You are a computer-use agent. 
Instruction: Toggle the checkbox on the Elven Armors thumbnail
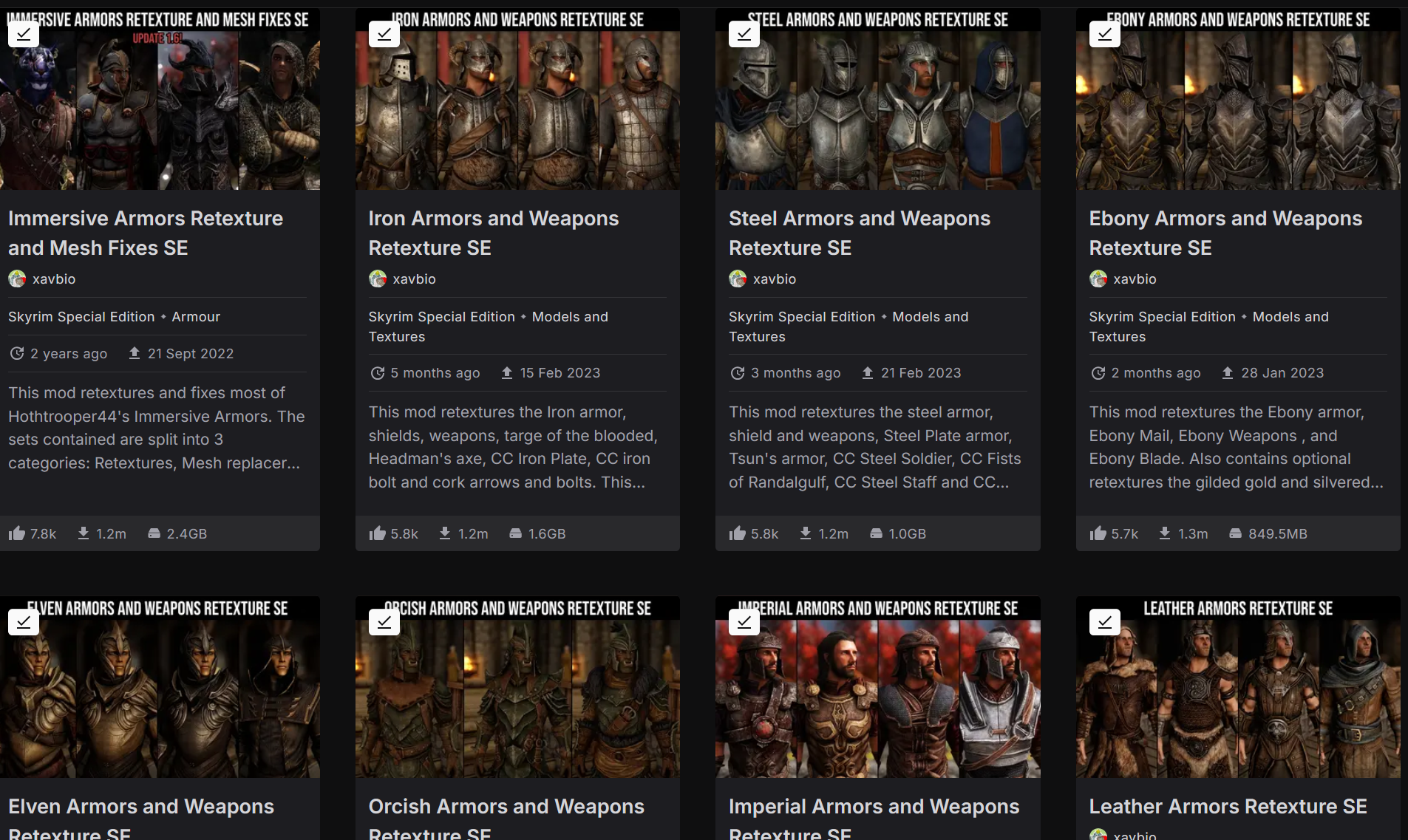tap(24, 622)
